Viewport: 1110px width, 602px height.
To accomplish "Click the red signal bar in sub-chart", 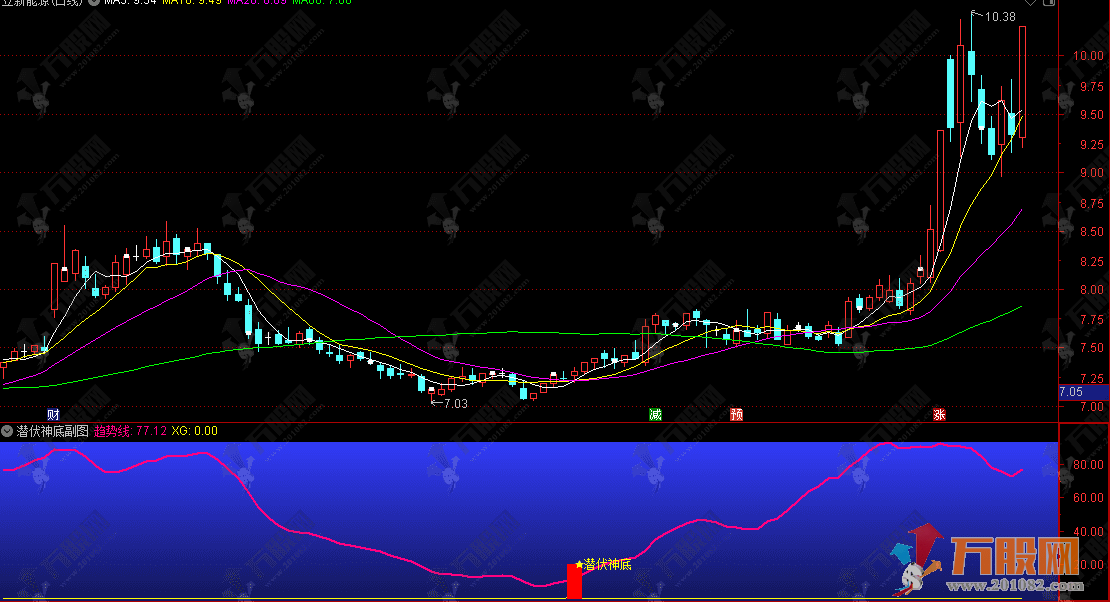I will coord(574,582).
